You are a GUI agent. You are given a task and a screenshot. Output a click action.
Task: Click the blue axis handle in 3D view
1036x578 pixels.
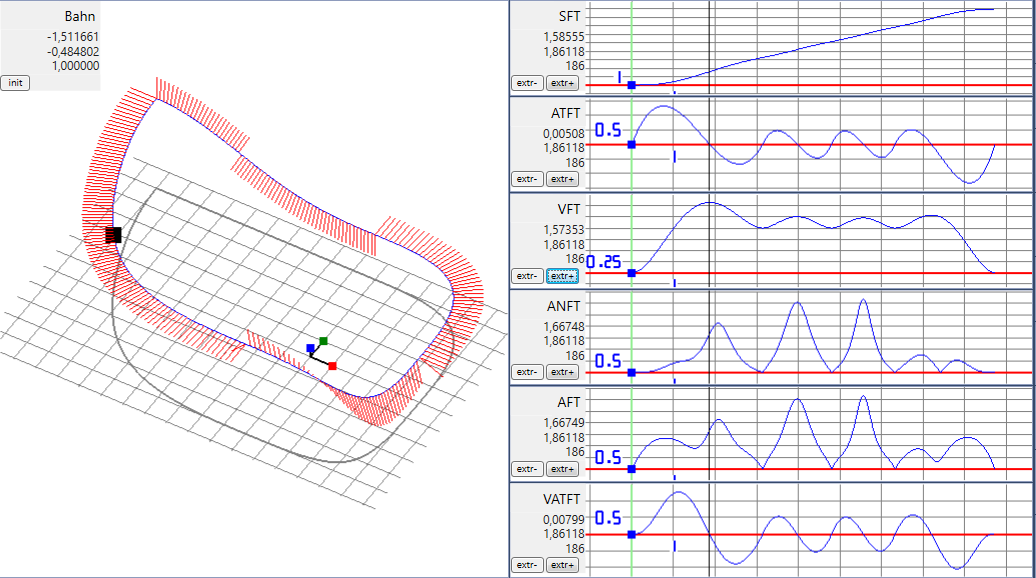click(x=311, y=348)
